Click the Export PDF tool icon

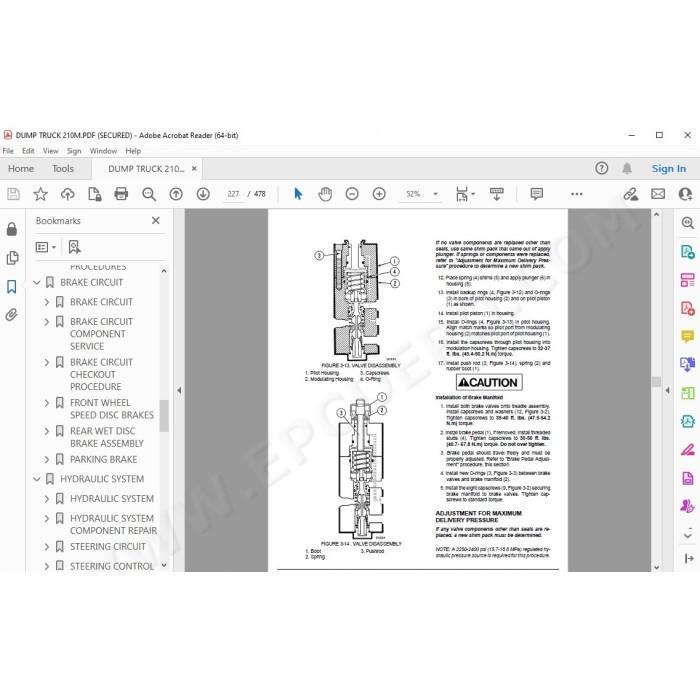pyautogui.click(x=688, y=252)
